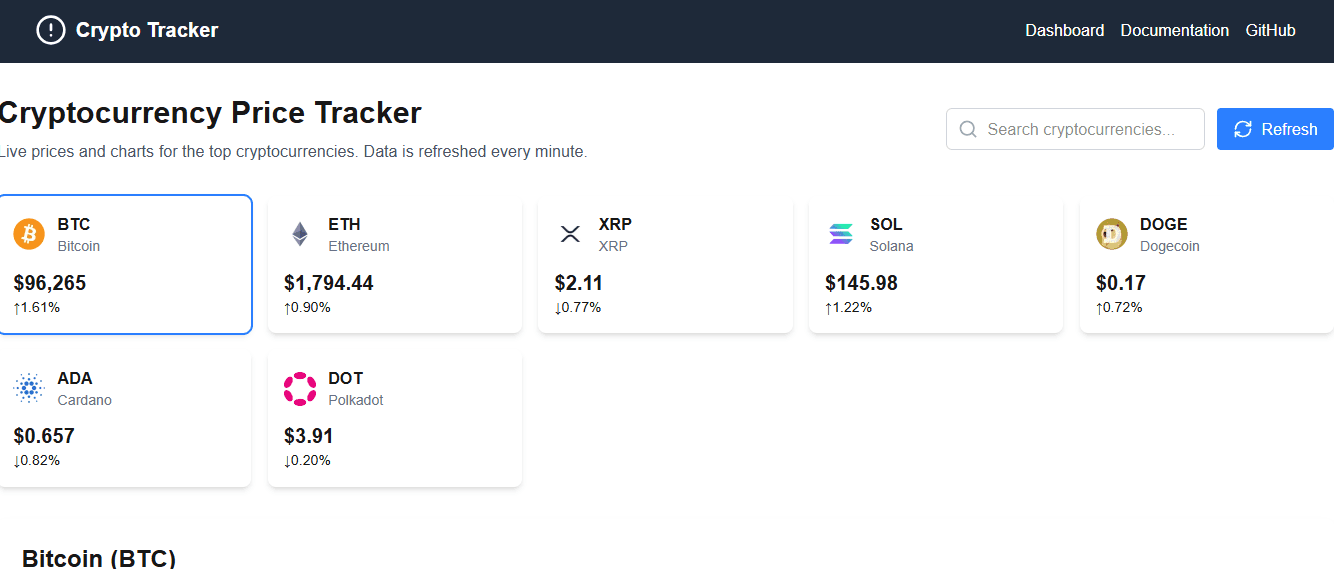Click the BTC ticker label
1334x569 pixels.
(74, 224)
